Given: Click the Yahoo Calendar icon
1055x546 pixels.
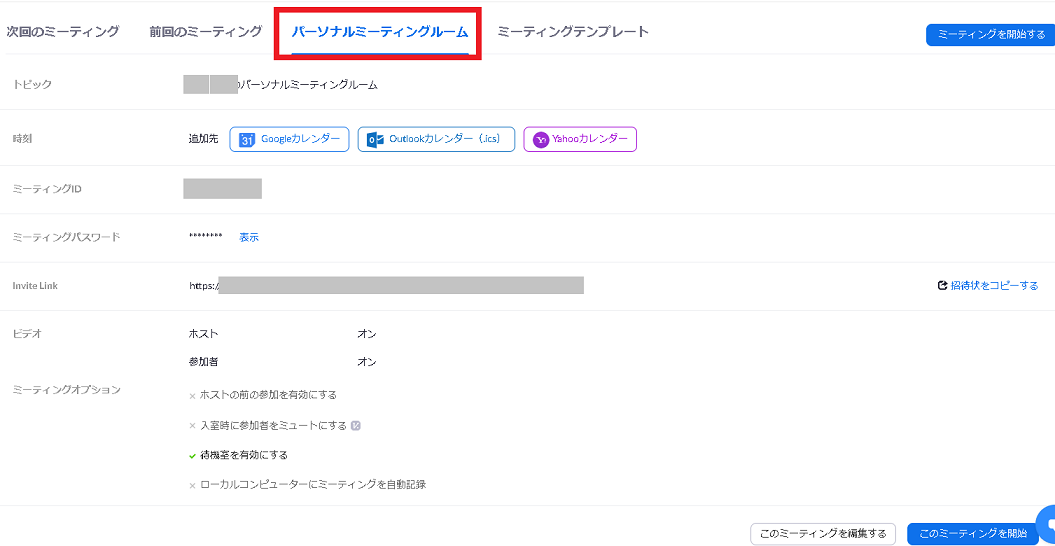Looking at the screenshot, I should (540, 140).
